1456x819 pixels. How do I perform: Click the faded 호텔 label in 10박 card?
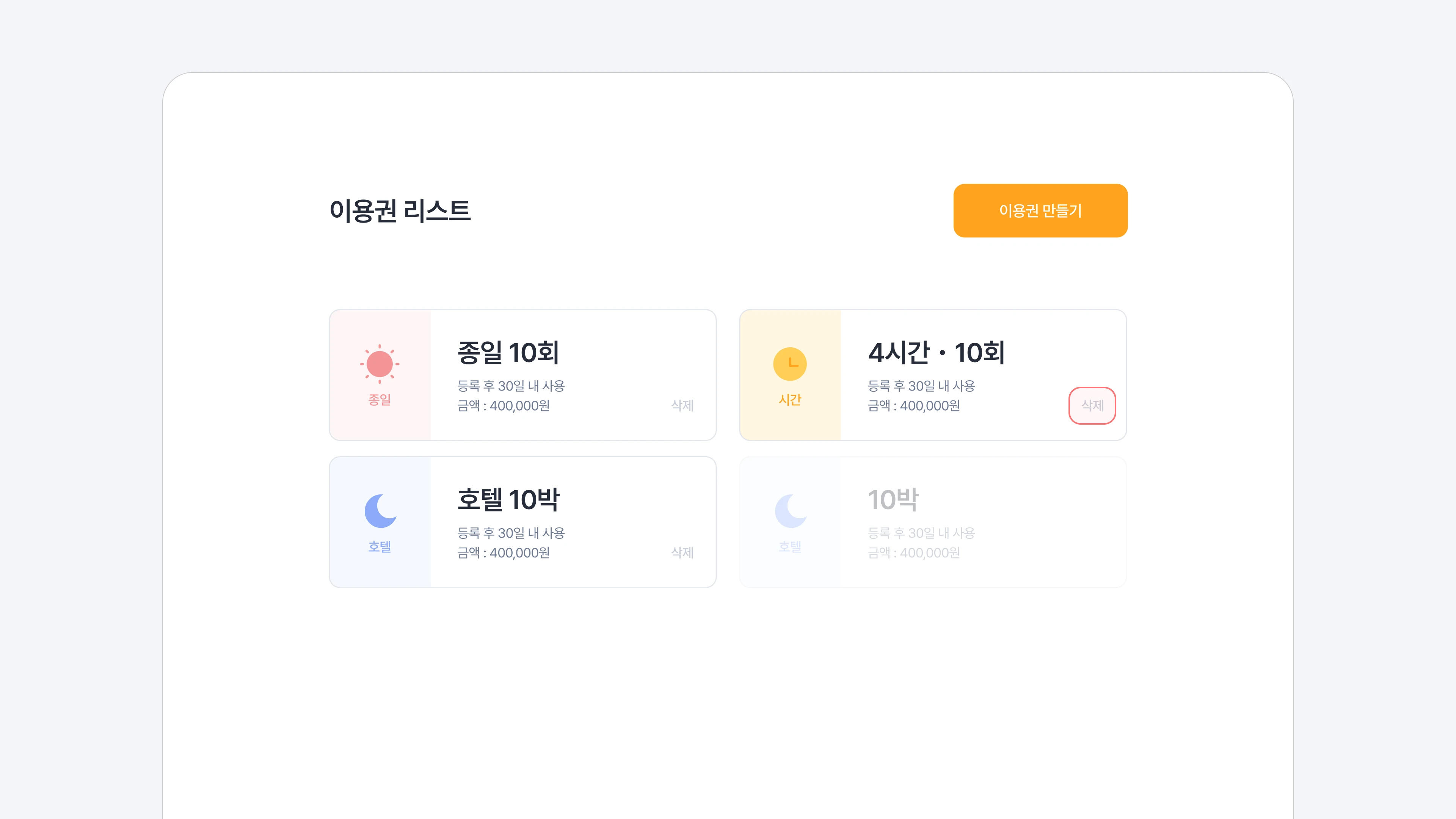(x=789, y=546)
